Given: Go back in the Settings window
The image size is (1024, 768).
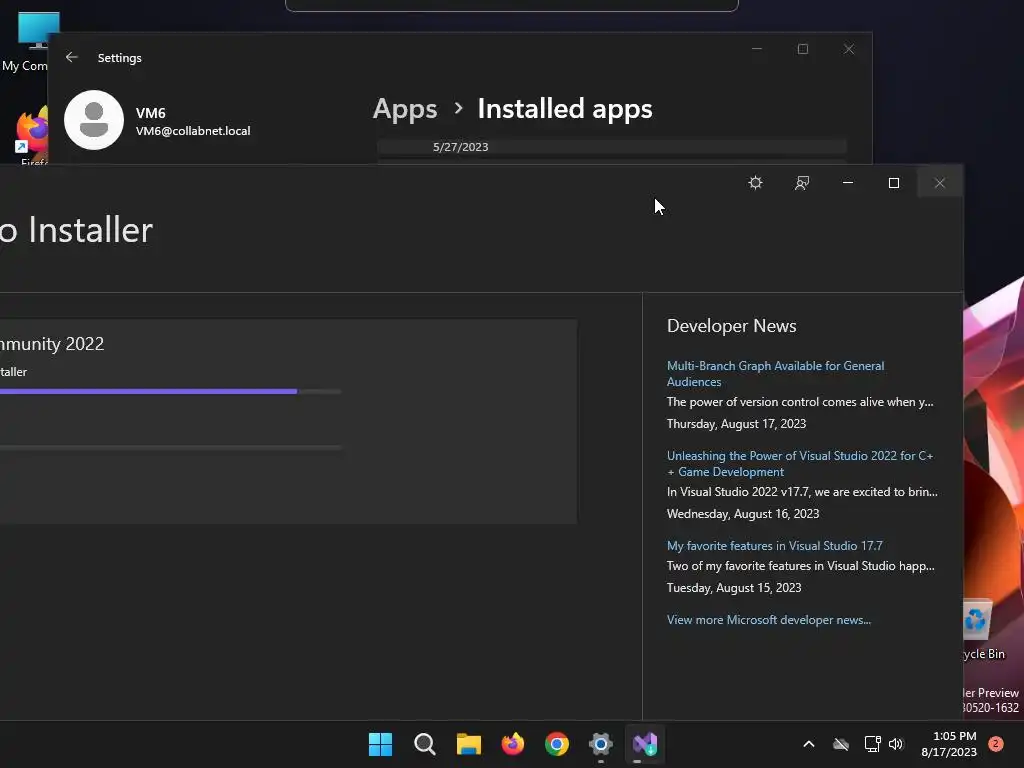Looking at the screenshot, I should (72, 57).
